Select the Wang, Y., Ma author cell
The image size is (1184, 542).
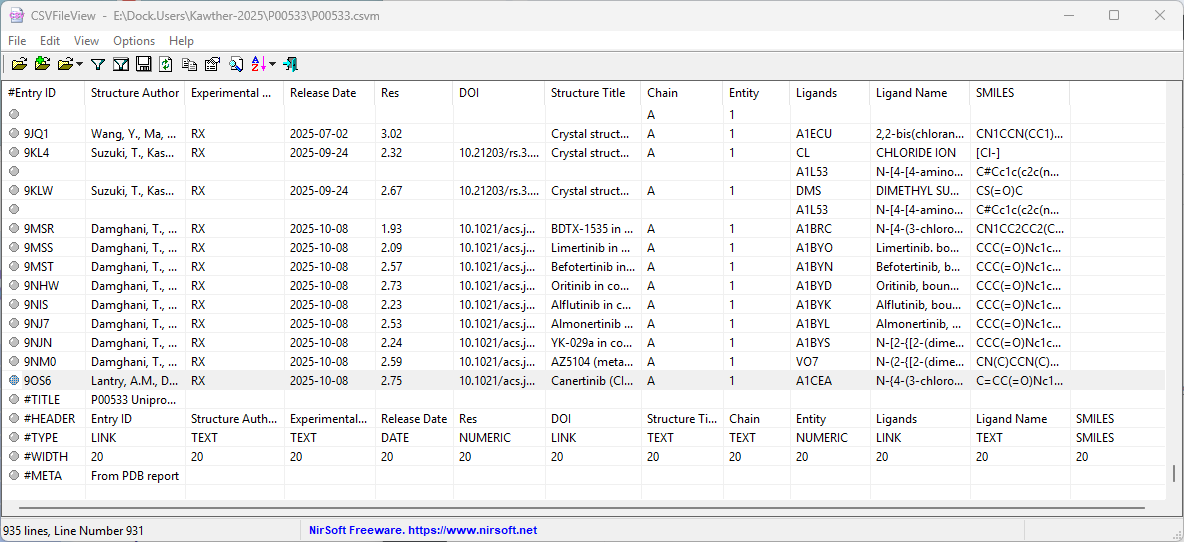135,134
